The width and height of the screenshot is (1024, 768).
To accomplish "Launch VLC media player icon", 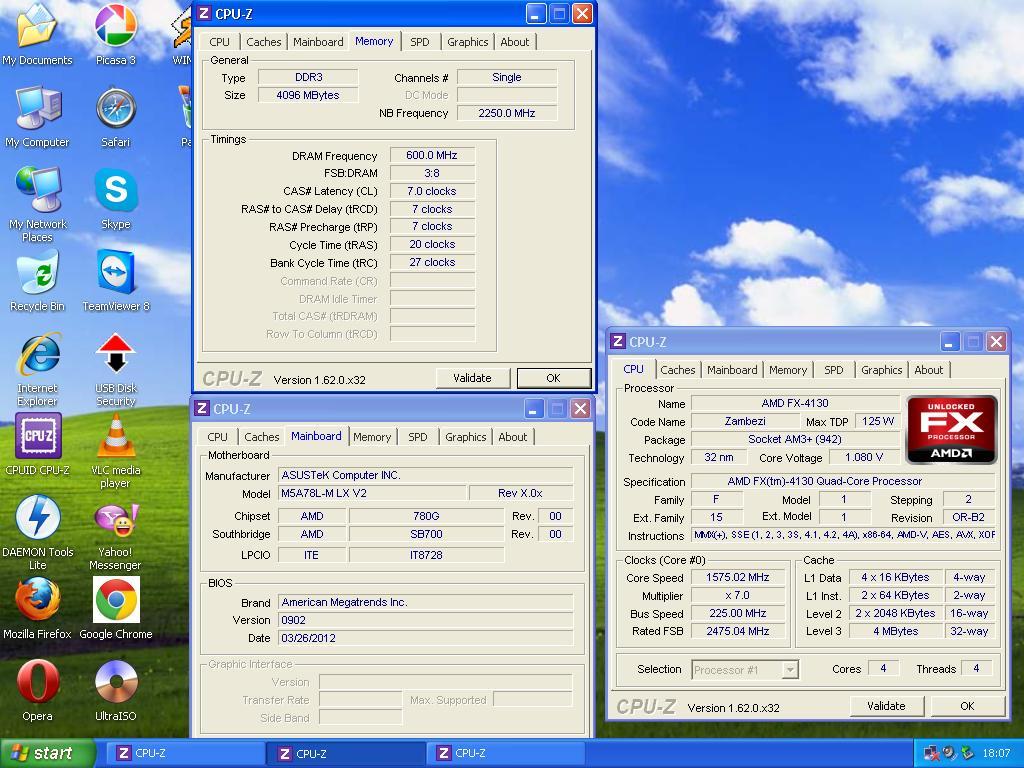I will [x=116, y=451].
